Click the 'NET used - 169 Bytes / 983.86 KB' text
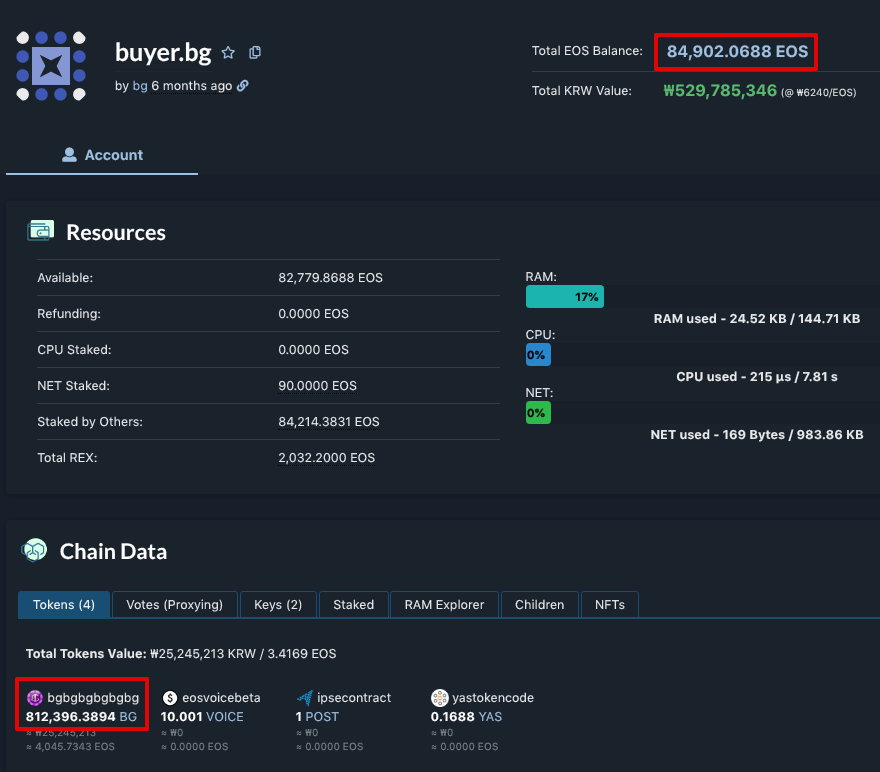 coord(757,435)
